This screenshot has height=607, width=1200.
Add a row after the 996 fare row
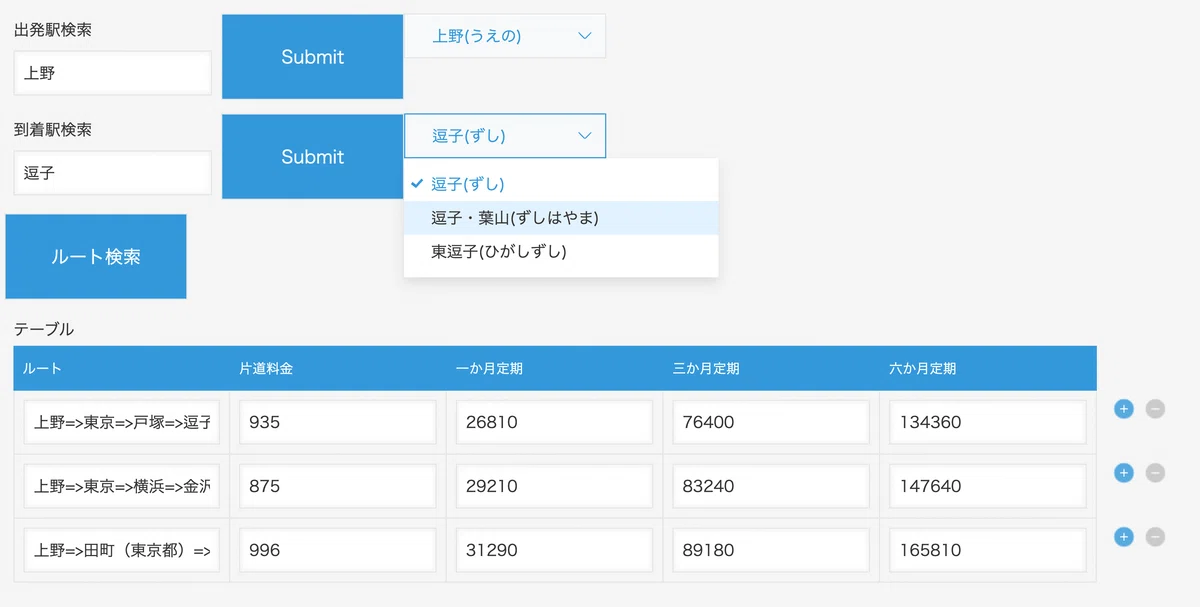pyautogui.click(x=1123, y=537)
